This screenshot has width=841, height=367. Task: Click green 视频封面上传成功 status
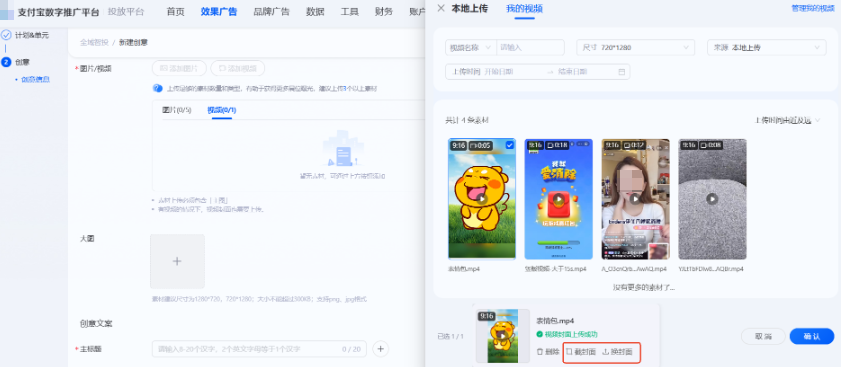(567, 334)
